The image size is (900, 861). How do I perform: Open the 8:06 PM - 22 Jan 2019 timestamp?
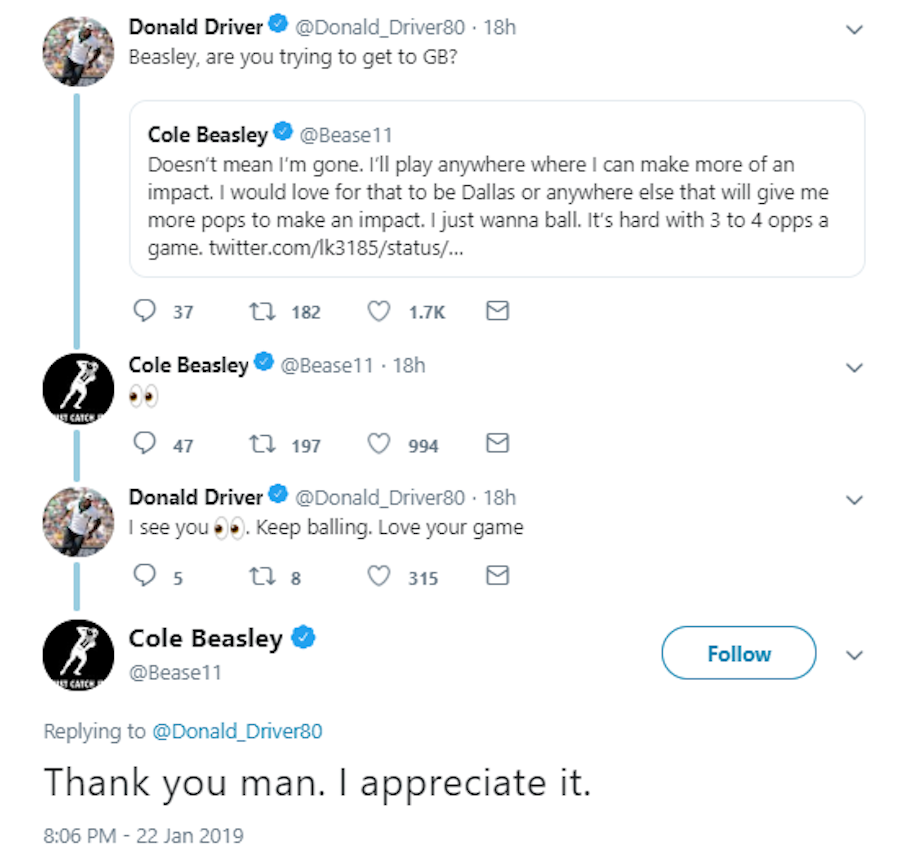(143, 835)
